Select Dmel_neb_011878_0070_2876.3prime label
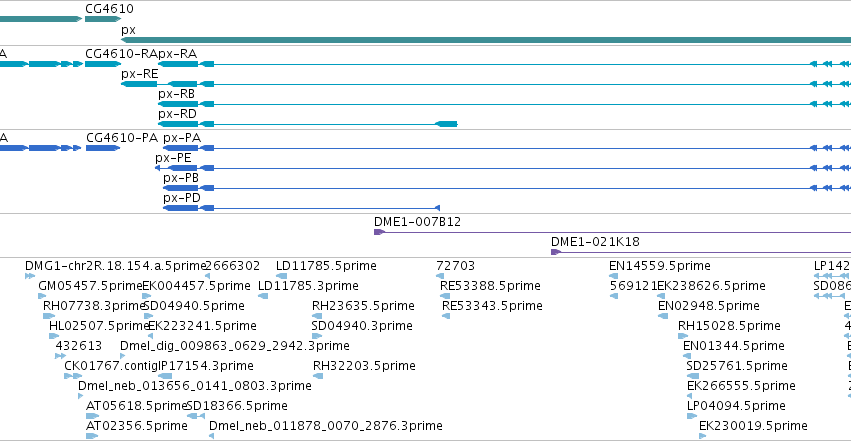851x441 pixels. click(326, 426)
